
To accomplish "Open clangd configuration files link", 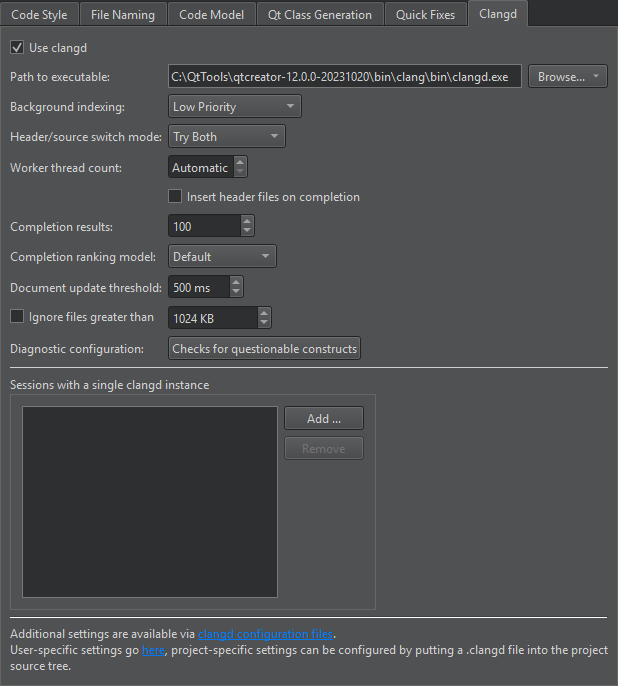I will point(266,633).
